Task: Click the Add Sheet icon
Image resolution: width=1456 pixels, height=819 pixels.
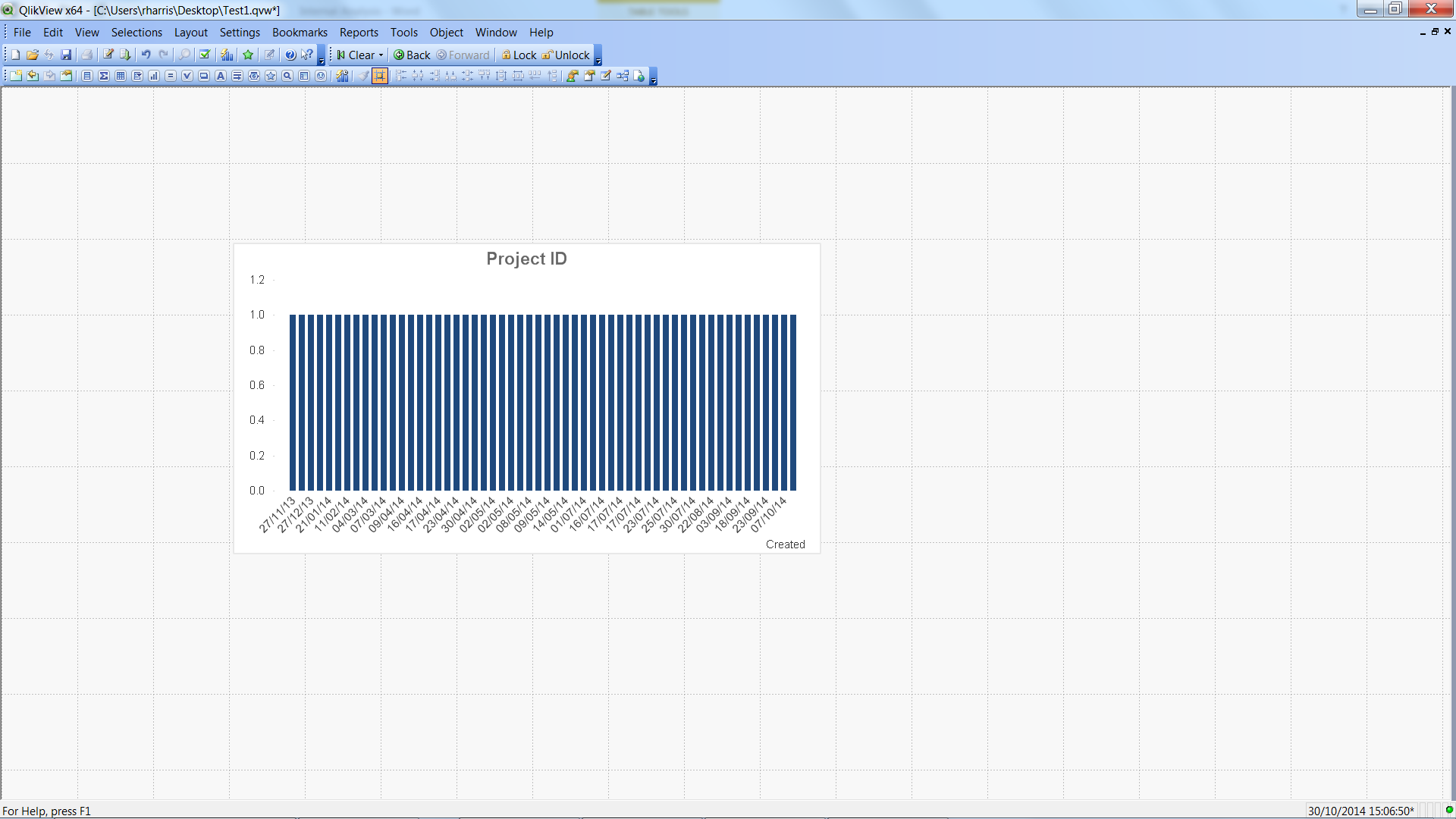Action: point(16,76)
